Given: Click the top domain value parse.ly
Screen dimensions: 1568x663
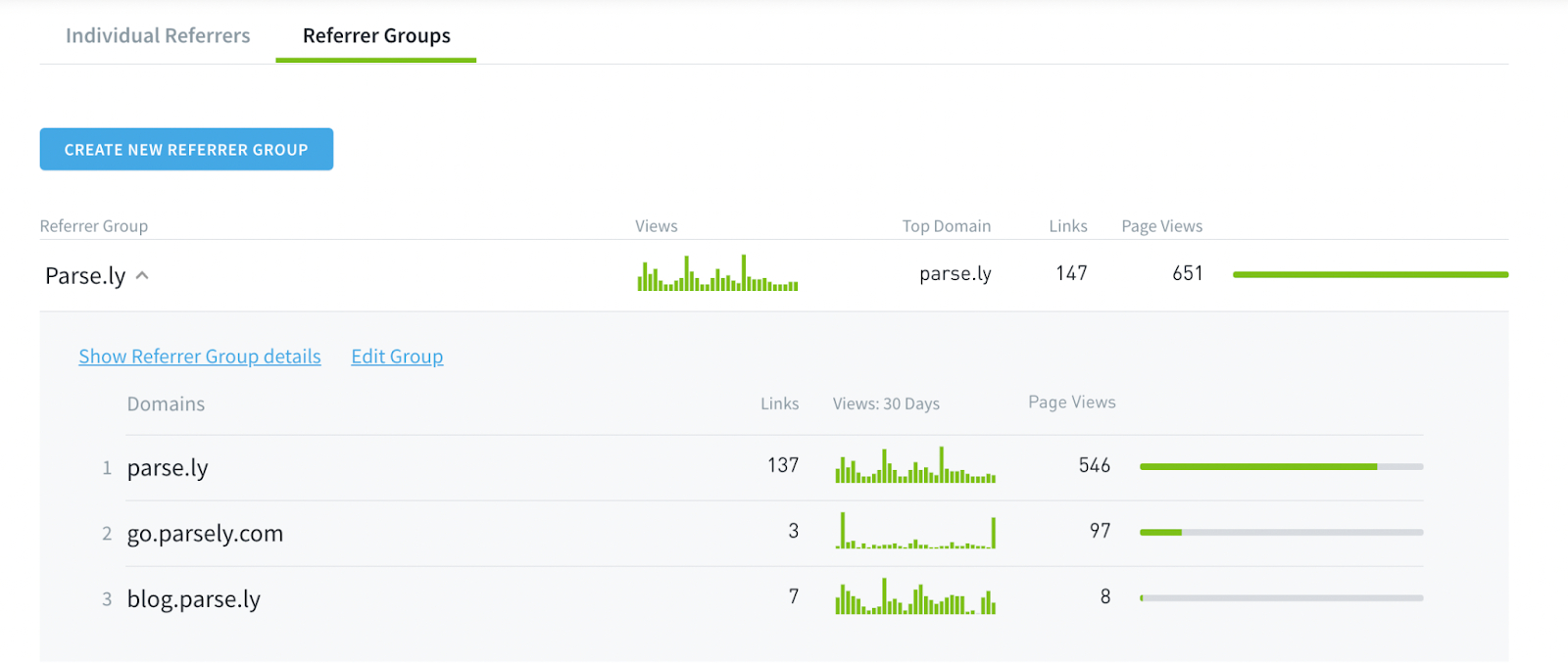Looking at the screenshot, I should pos(955,274).
